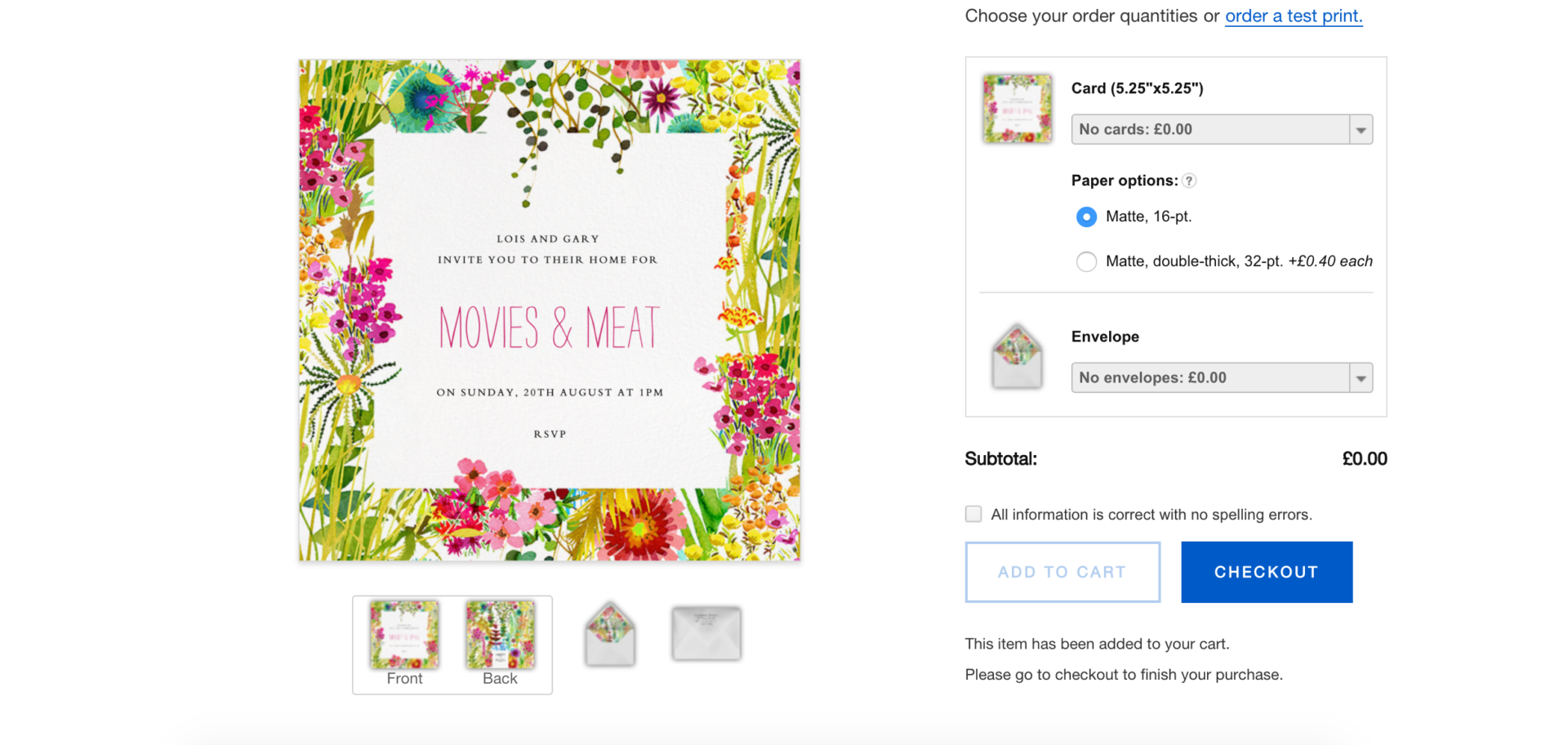Click the Paper options help question mark
The width and height of the screenshot is (1568, 745).
1189,181
